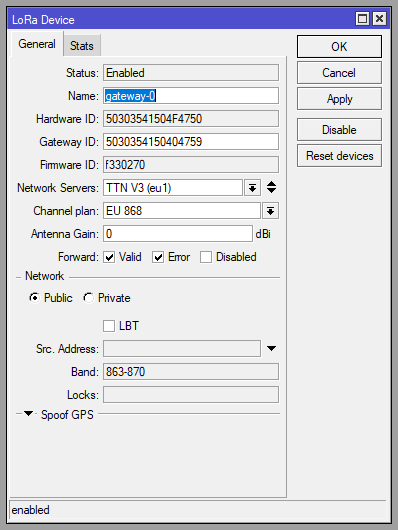The height and width of the screenshot is (530, 398).
Task: Click the Gateway ID input field
Action: pos(191,142)
